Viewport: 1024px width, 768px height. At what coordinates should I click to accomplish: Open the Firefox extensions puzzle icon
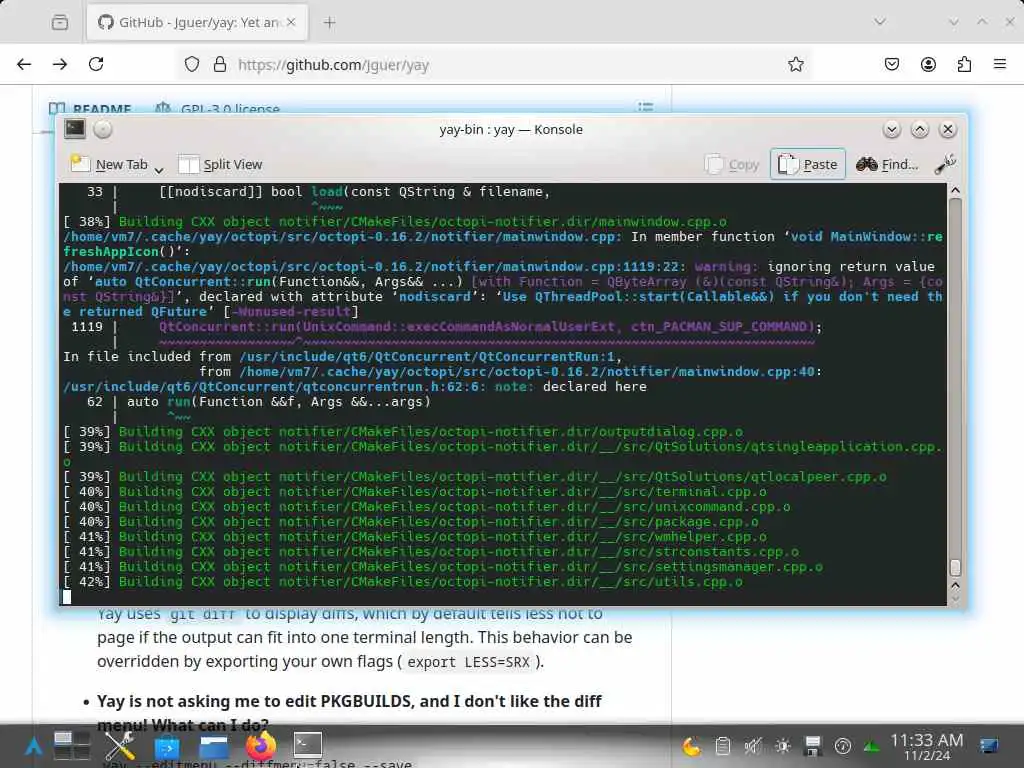click(x=964, y=64)
